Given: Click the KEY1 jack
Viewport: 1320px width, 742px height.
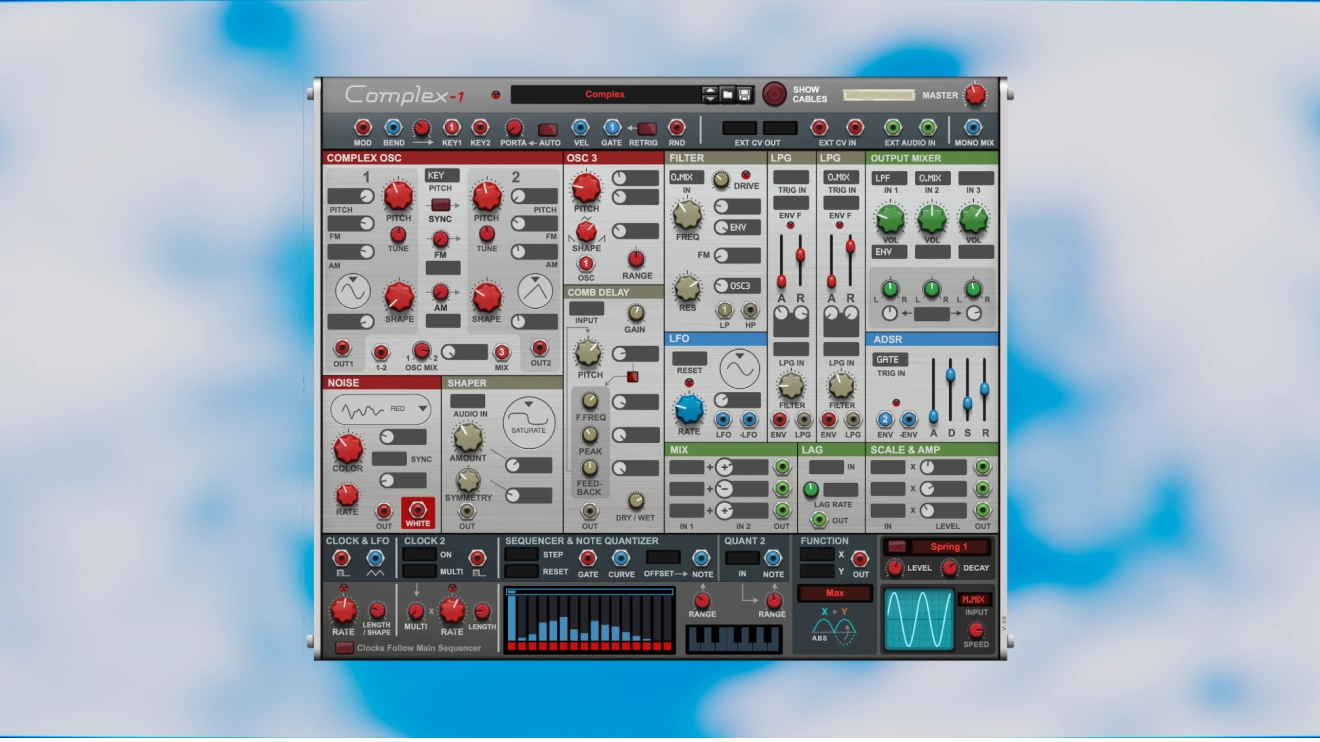Looking at the screenshot, I should pyautogui.click(x=452, y=127).
